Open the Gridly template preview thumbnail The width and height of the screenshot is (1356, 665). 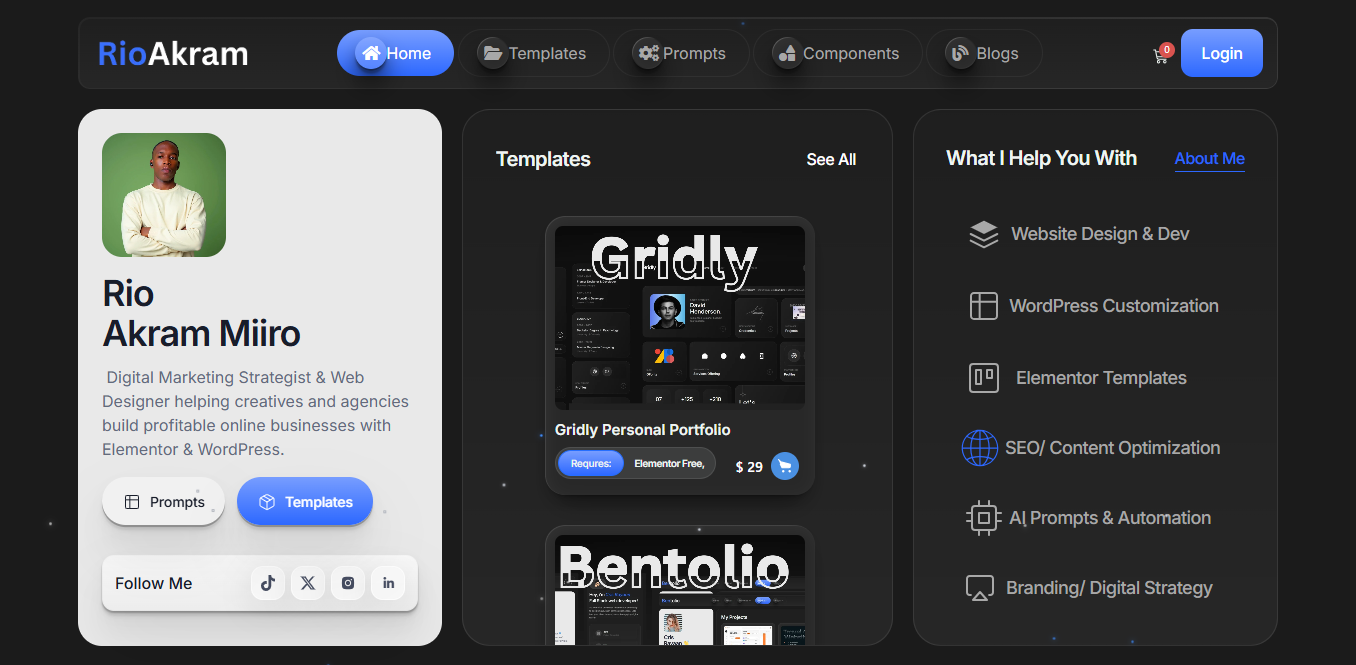pyautogui.click(x=680, y=318)
